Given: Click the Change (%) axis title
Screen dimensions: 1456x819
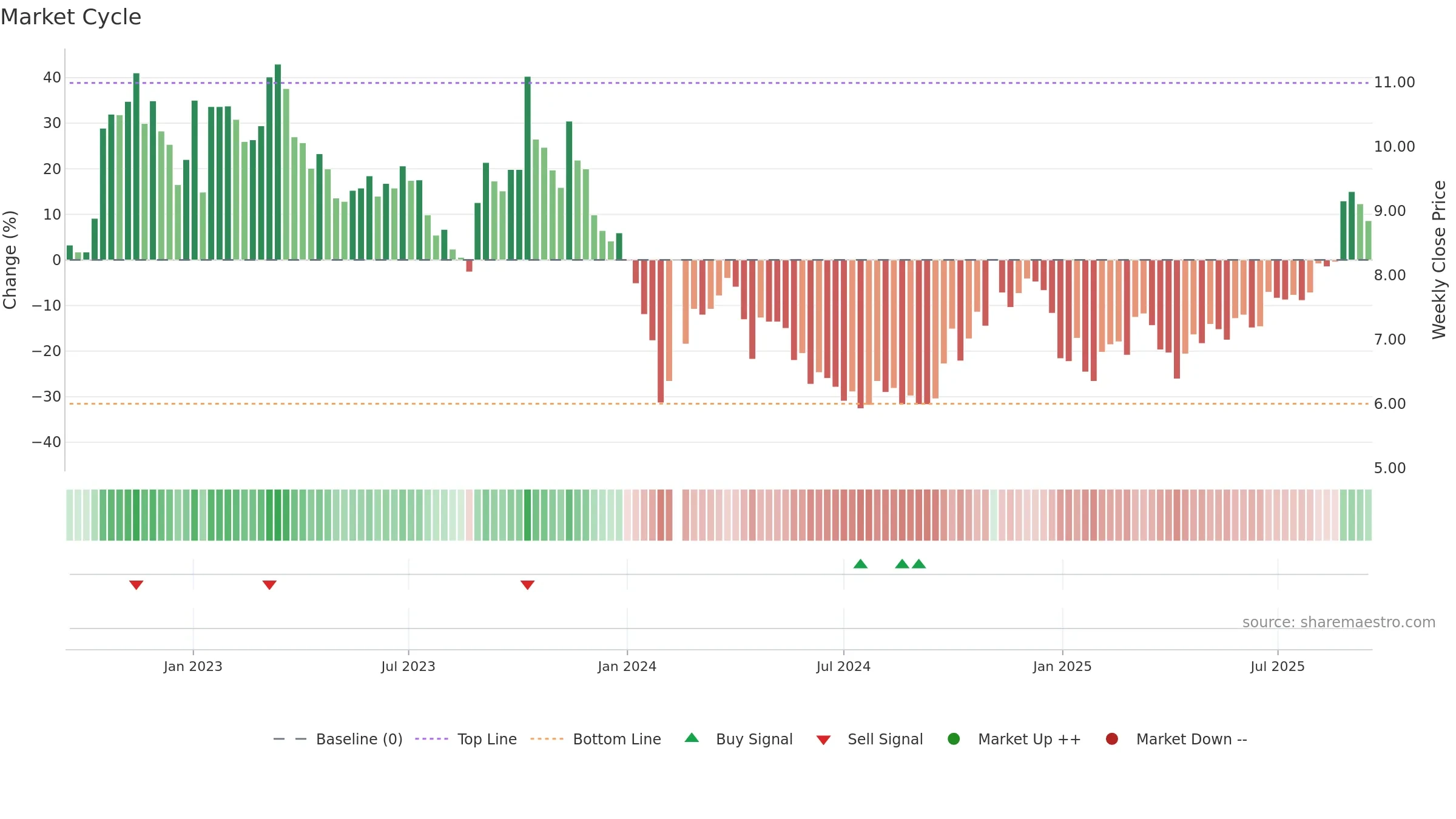Looking at the screenshot, I should [x=10, y=260].
